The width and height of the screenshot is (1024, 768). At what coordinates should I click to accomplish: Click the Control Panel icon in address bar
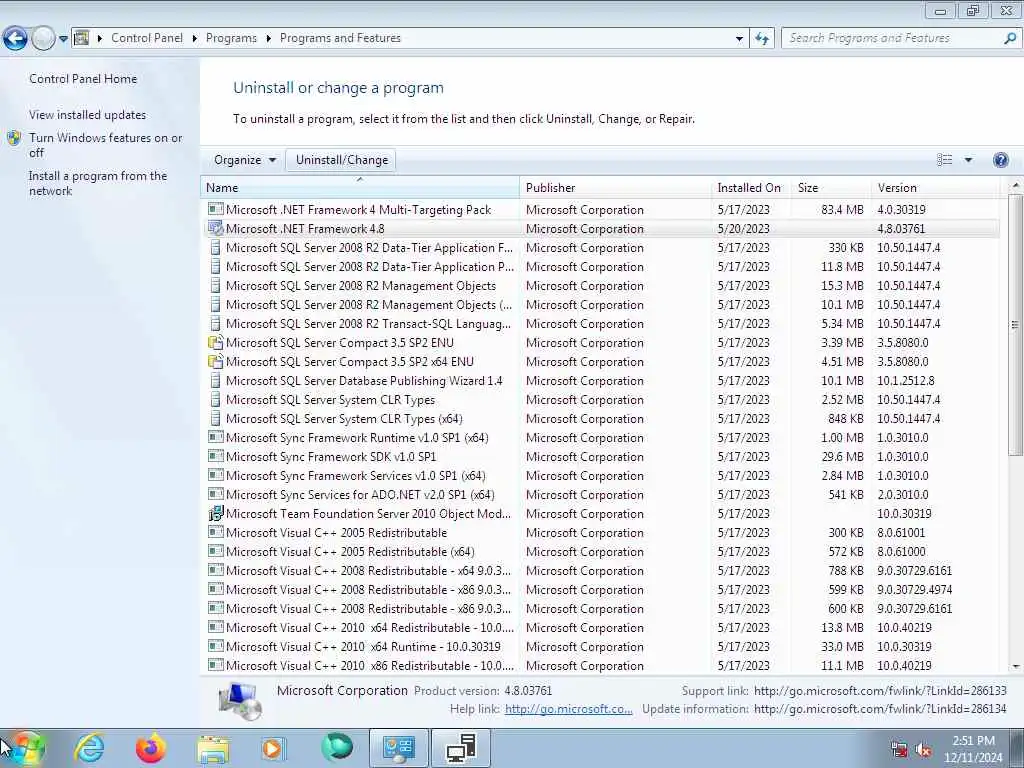(x=82, y=38)
